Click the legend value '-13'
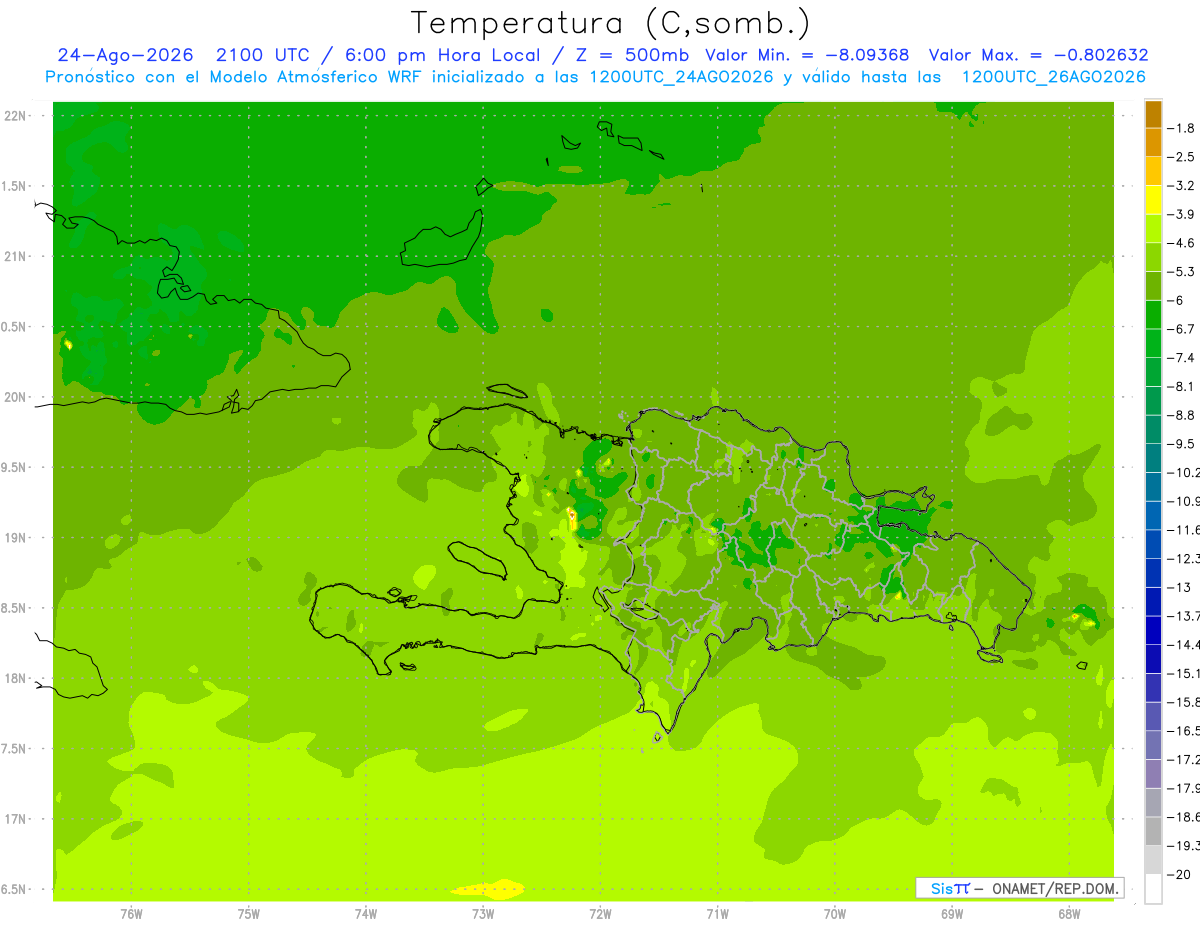This screenshot has width=1200, height=927. [x=1179, y=587]
